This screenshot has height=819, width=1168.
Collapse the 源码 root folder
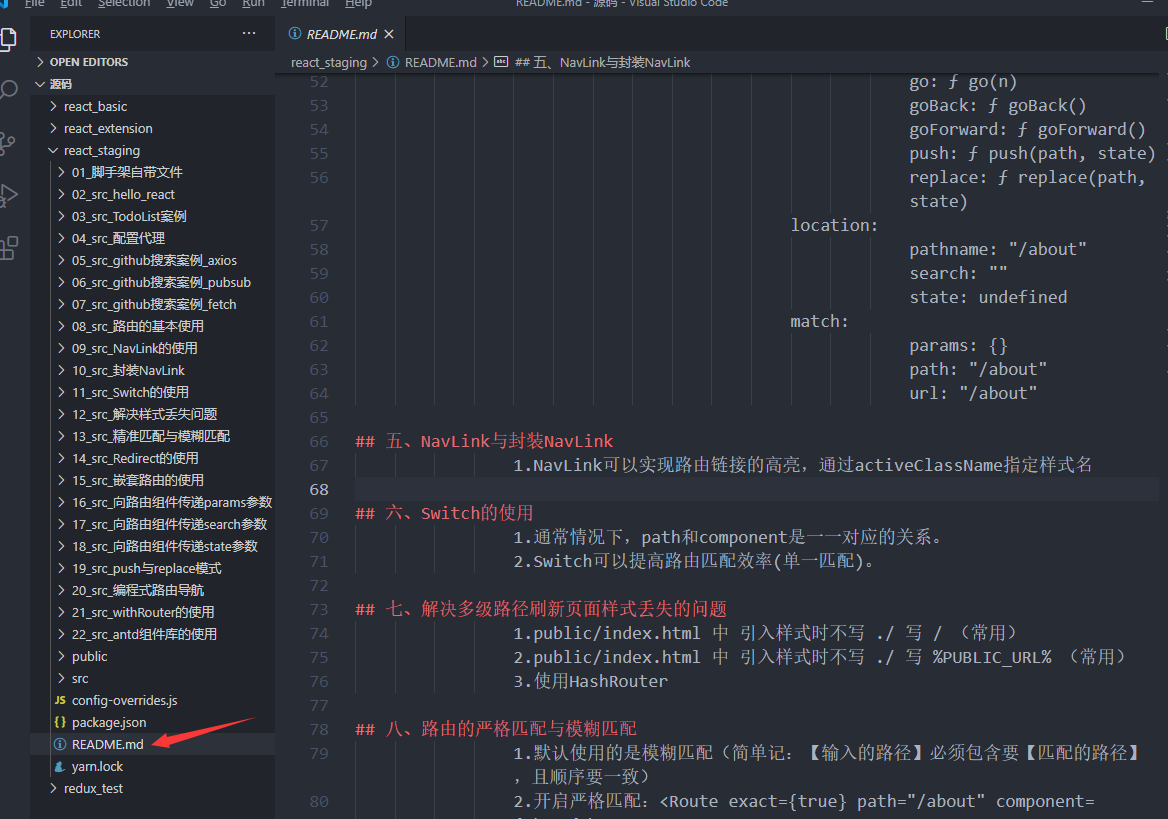coord(41,84)
